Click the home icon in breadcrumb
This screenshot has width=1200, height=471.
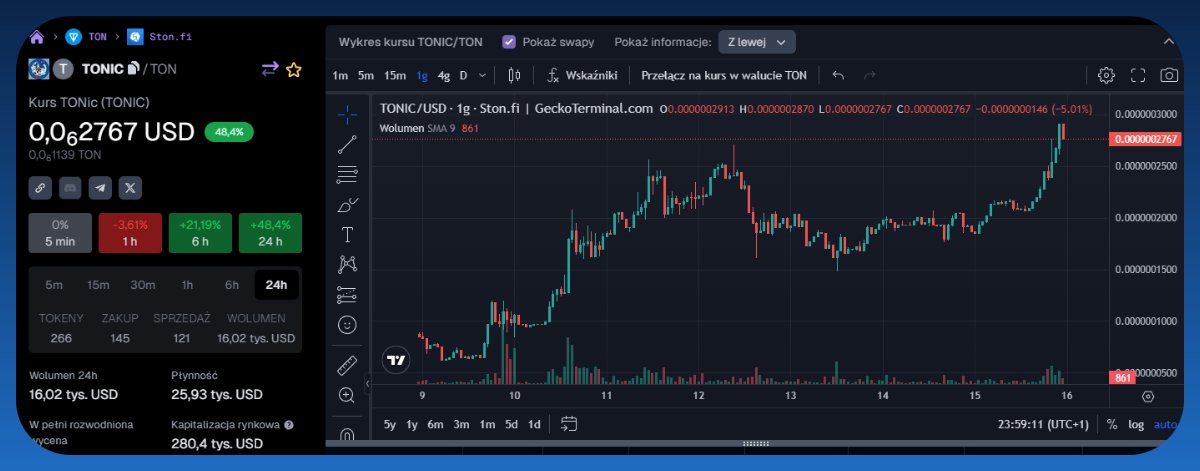click(37, 37)
